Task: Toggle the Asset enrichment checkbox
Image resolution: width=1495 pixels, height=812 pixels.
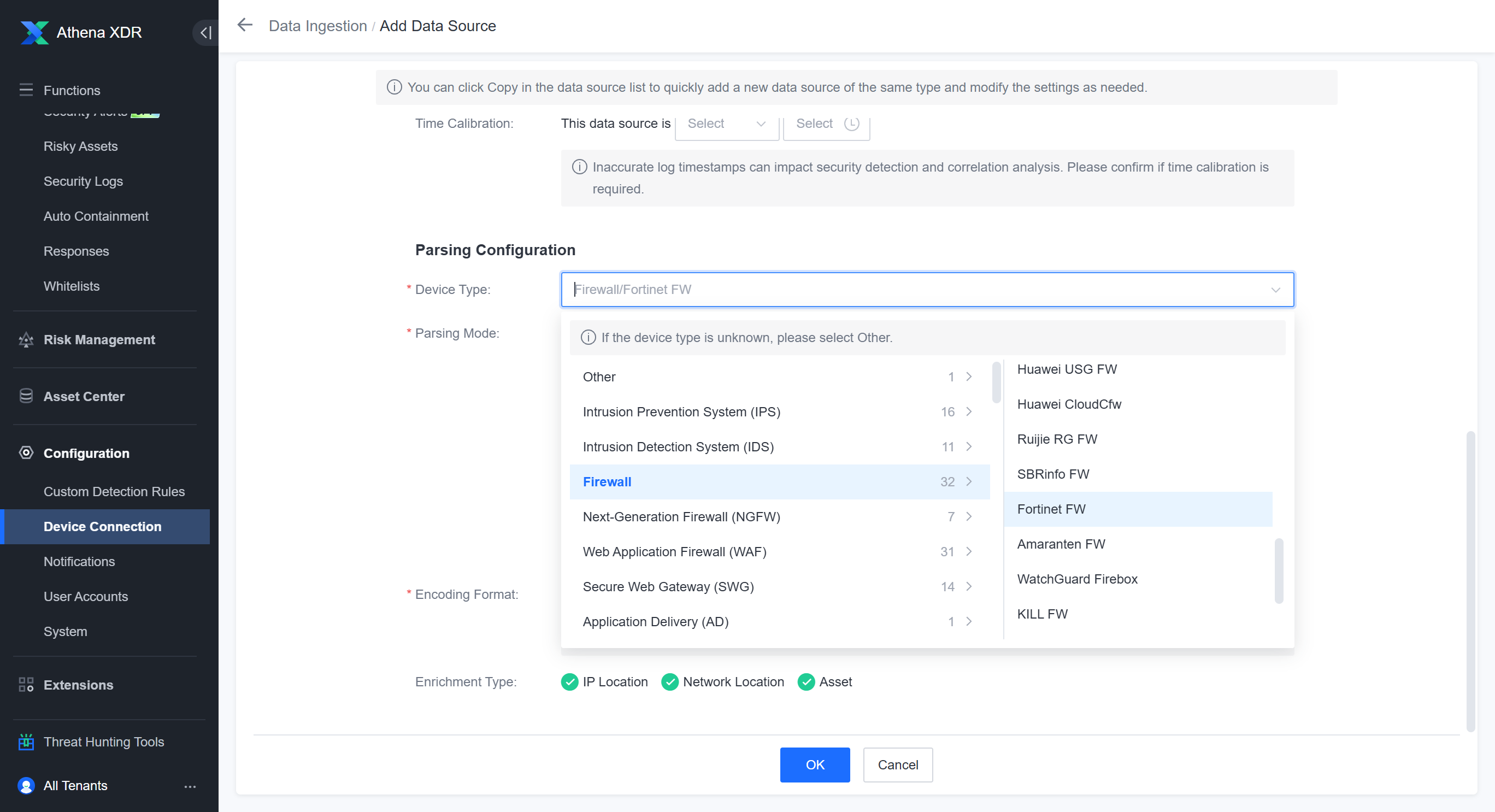Action: (x=806, y=682)
